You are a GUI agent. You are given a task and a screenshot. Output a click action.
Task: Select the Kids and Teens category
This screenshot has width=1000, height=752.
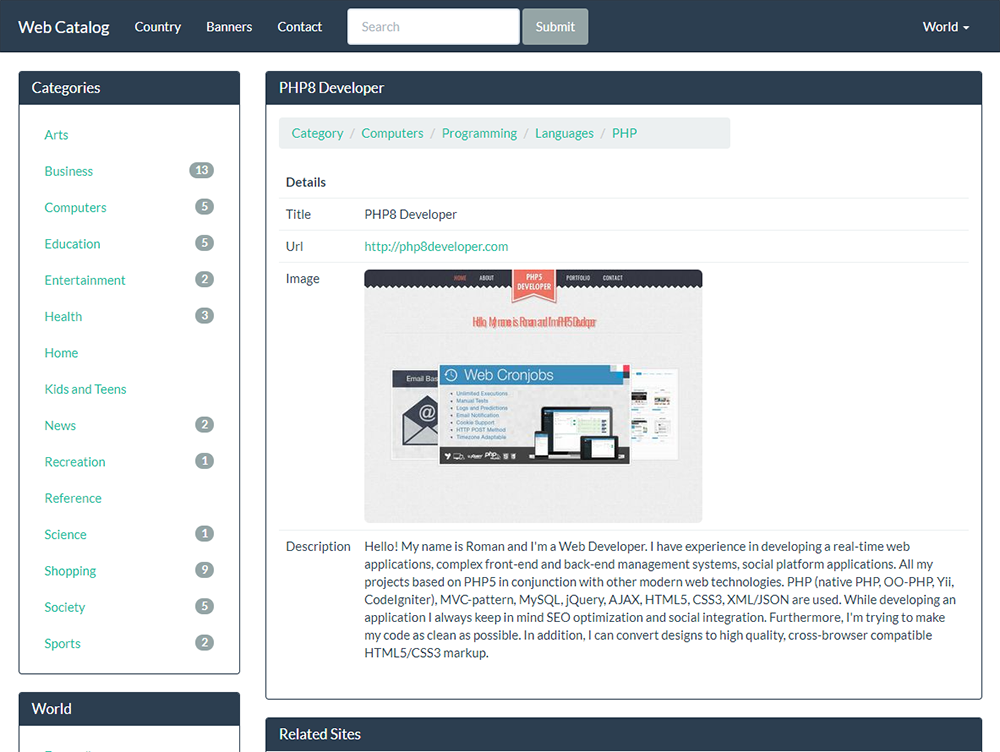[85, 388]
